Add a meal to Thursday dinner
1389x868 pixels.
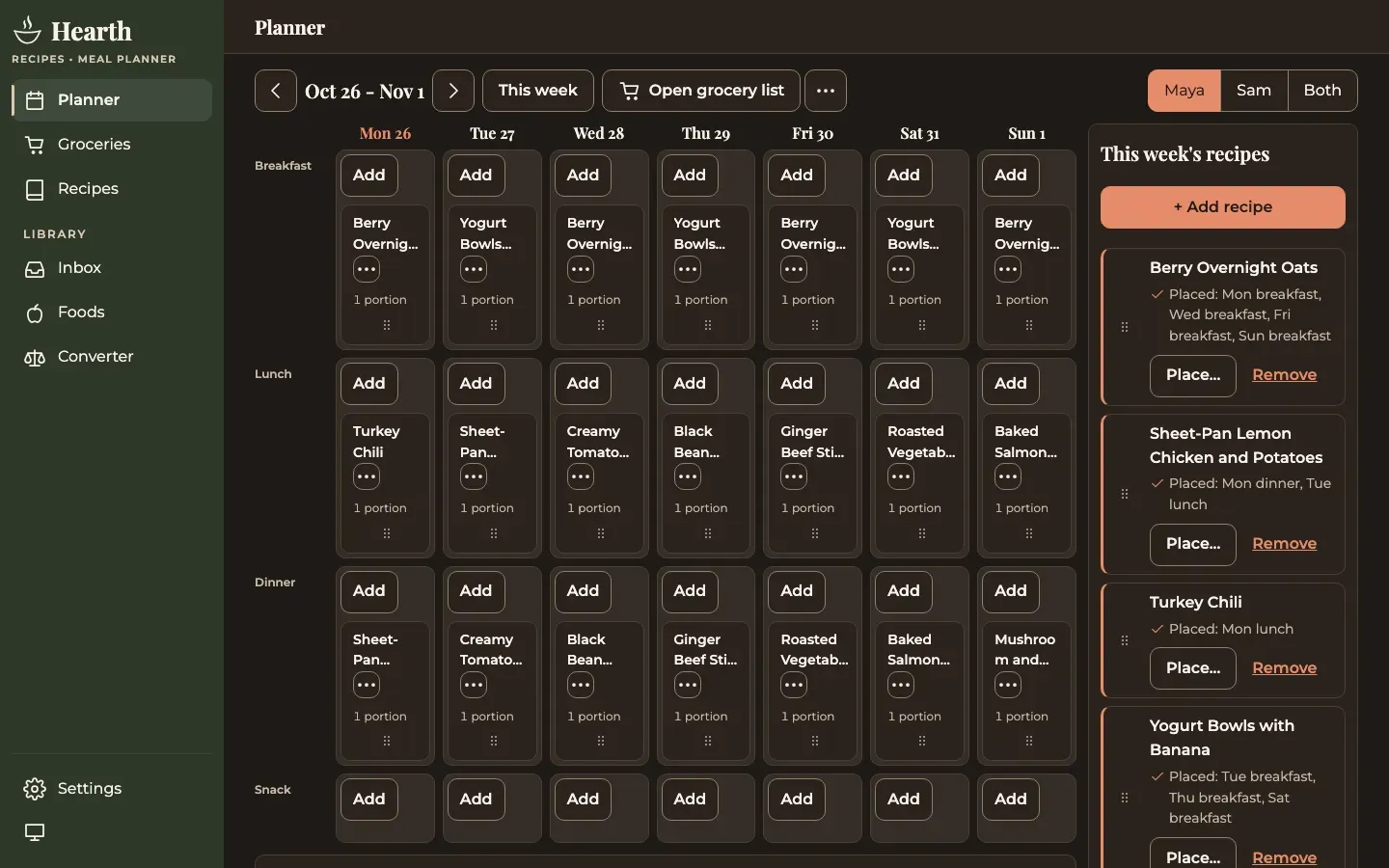pyautogui.click(x=691, y=591)
